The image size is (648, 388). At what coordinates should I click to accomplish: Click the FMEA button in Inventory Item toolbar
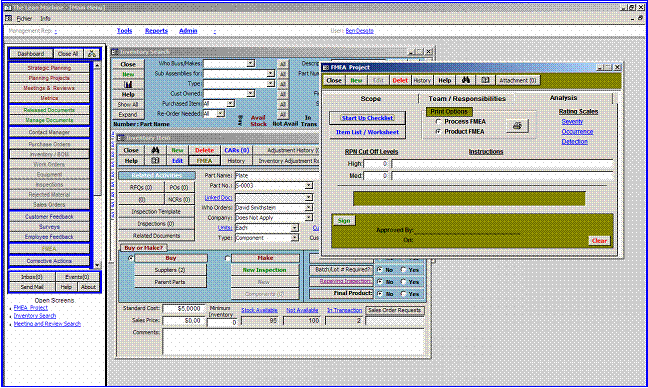pos(204,161)
